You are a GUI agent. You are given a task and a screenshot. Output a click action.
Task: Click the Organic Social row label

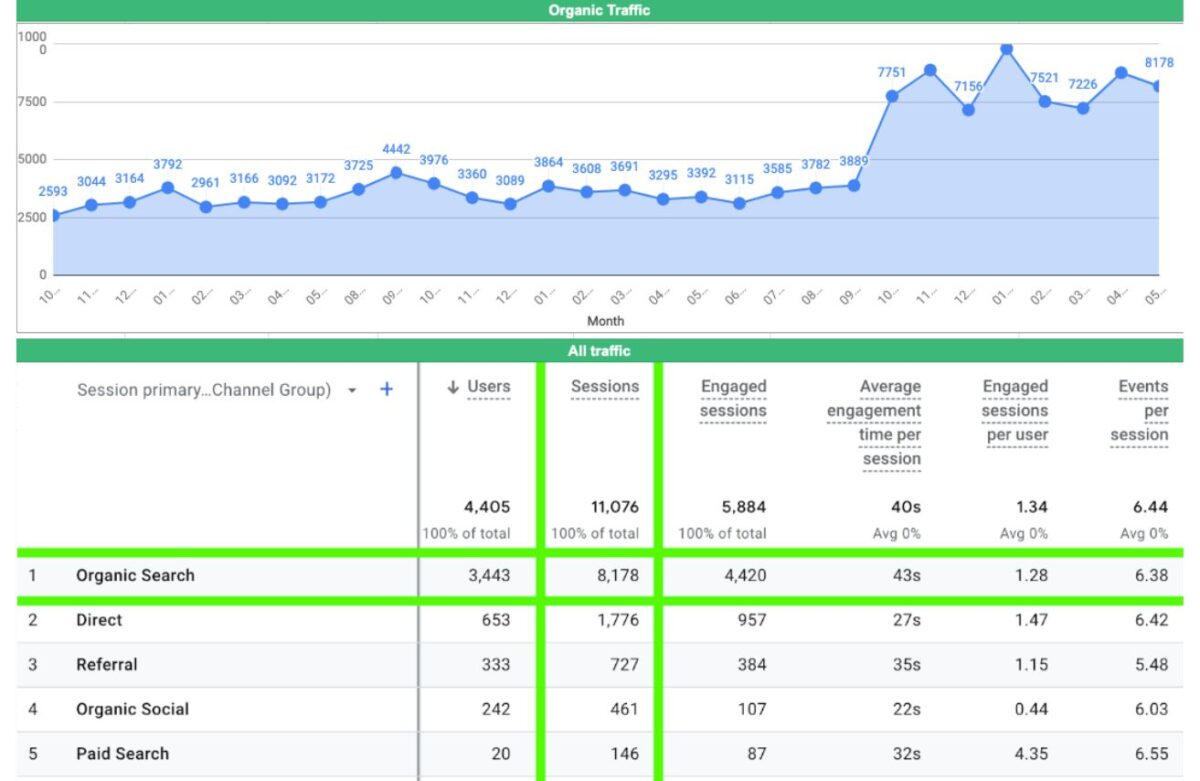point(132,709)
